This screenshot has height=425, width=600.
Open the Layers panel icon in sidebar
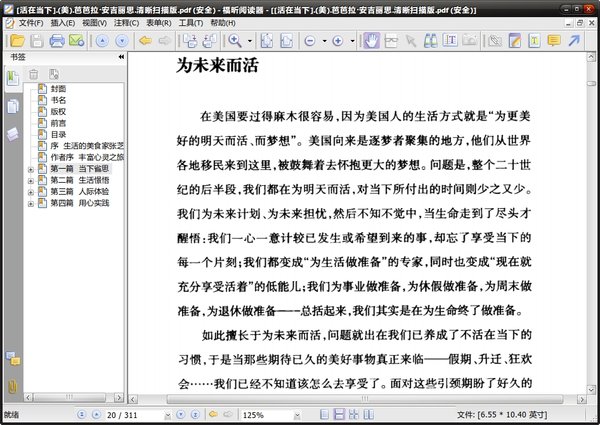pos(13,134)
